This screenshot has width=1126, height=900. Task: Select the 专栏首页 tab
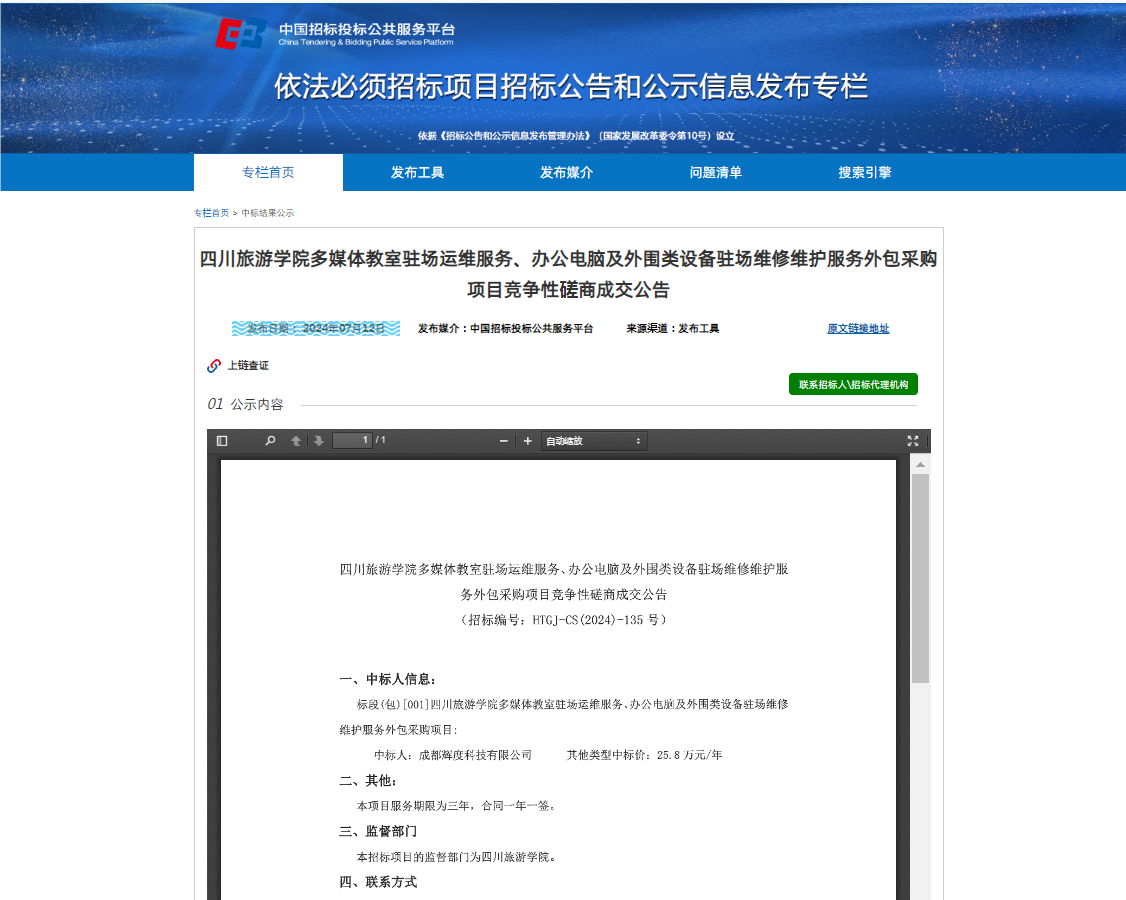click(269, 172)
